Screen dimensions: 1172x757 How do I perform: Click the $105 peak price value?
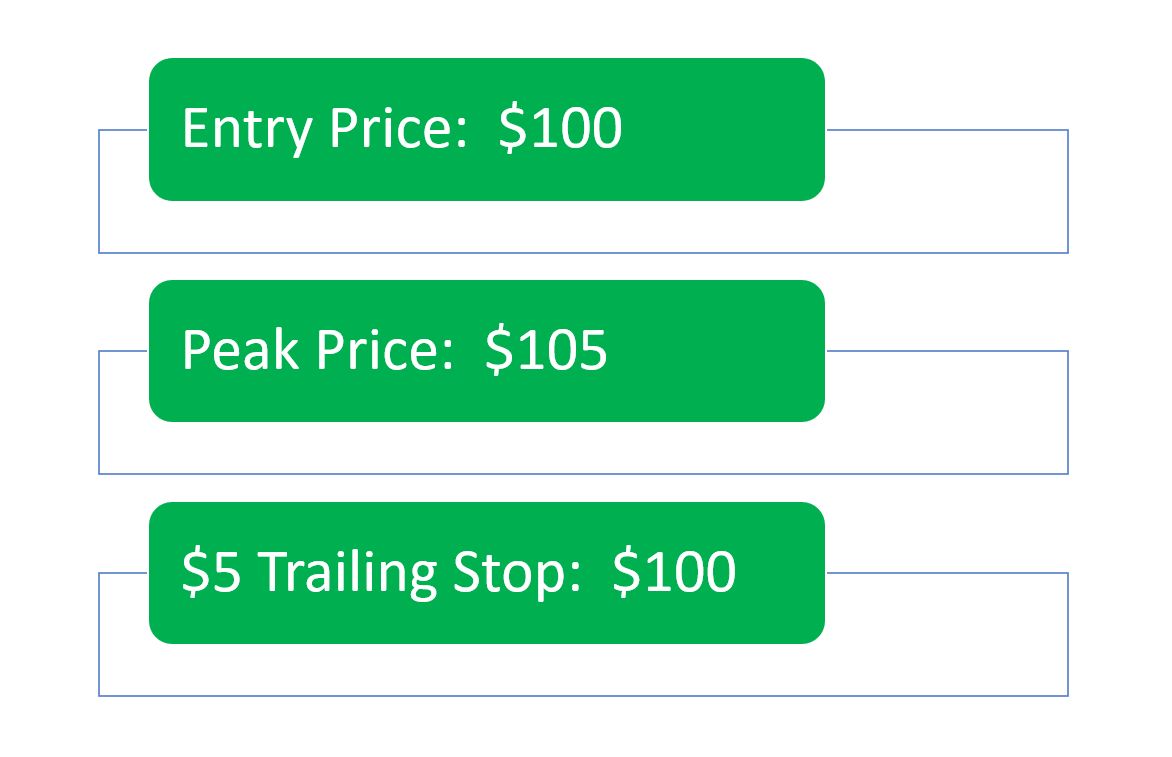tap(546, 351)
